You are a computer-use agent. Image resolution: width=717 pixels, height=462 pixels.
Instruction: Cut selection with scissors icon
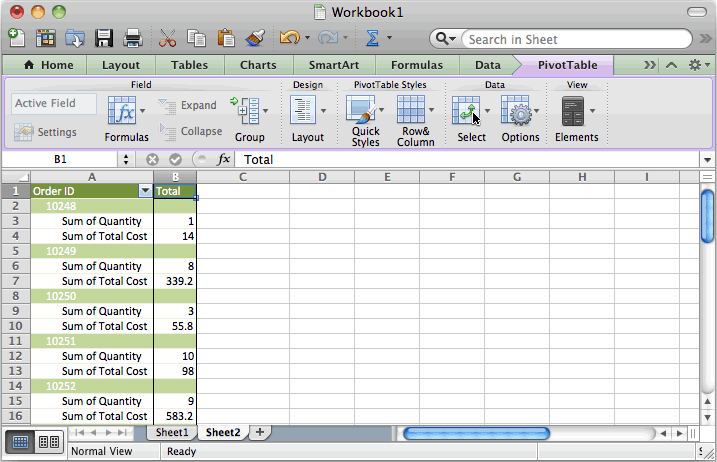click(167, 38)
